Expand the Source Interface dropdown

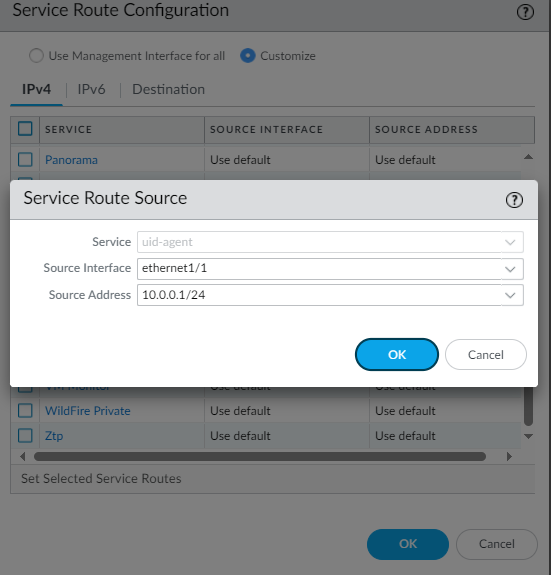click(x=510, y=269)
